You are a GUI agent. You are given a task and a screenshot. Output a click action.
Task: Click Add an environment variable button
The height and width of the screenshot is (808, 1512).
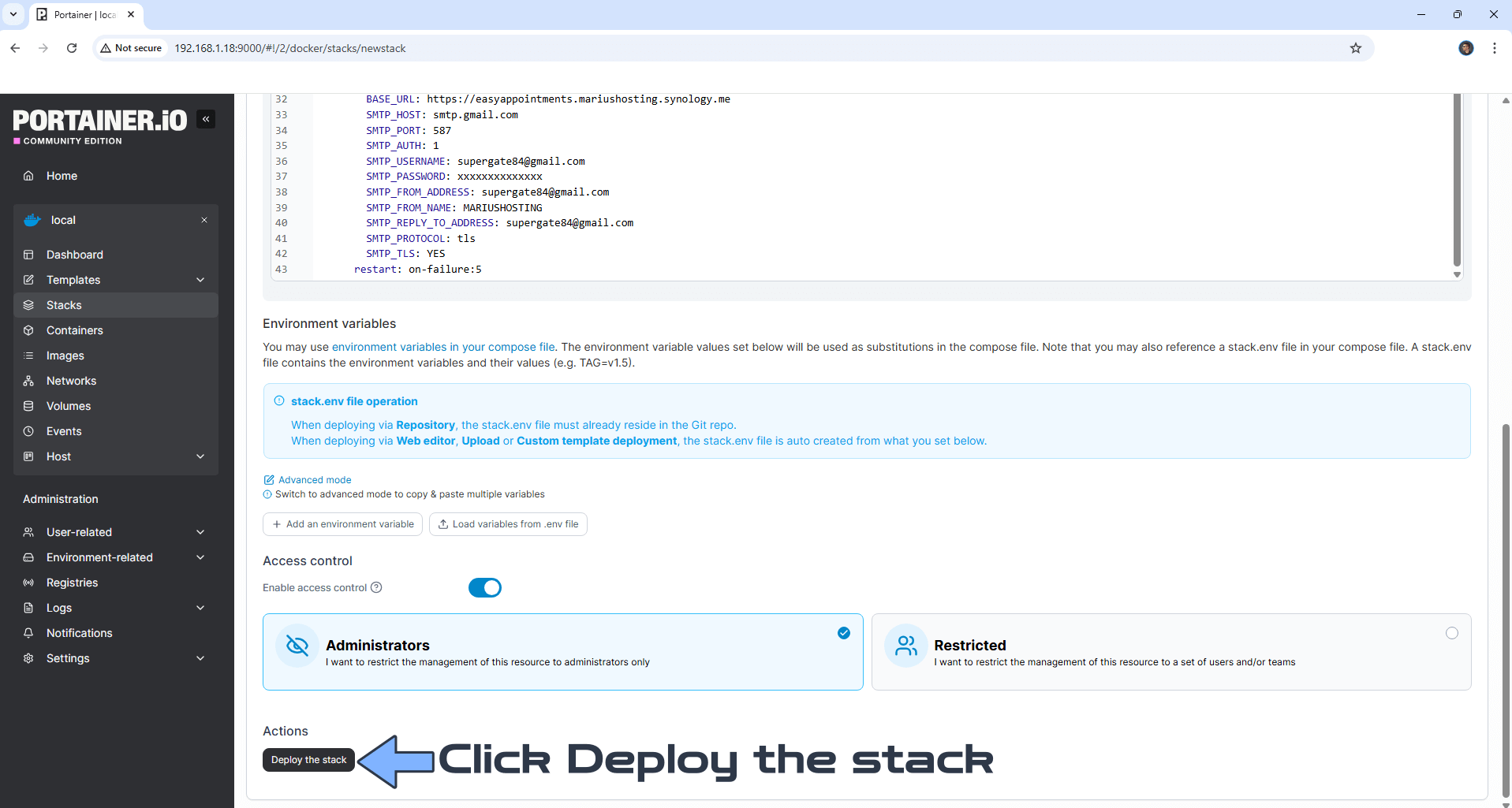(342, 524)
